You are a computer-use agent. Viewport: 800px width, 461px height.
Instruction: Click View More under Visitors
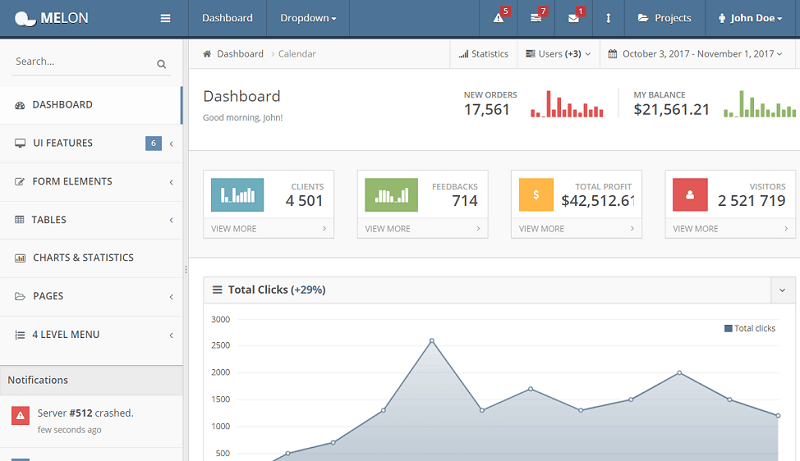pos(730,228)
